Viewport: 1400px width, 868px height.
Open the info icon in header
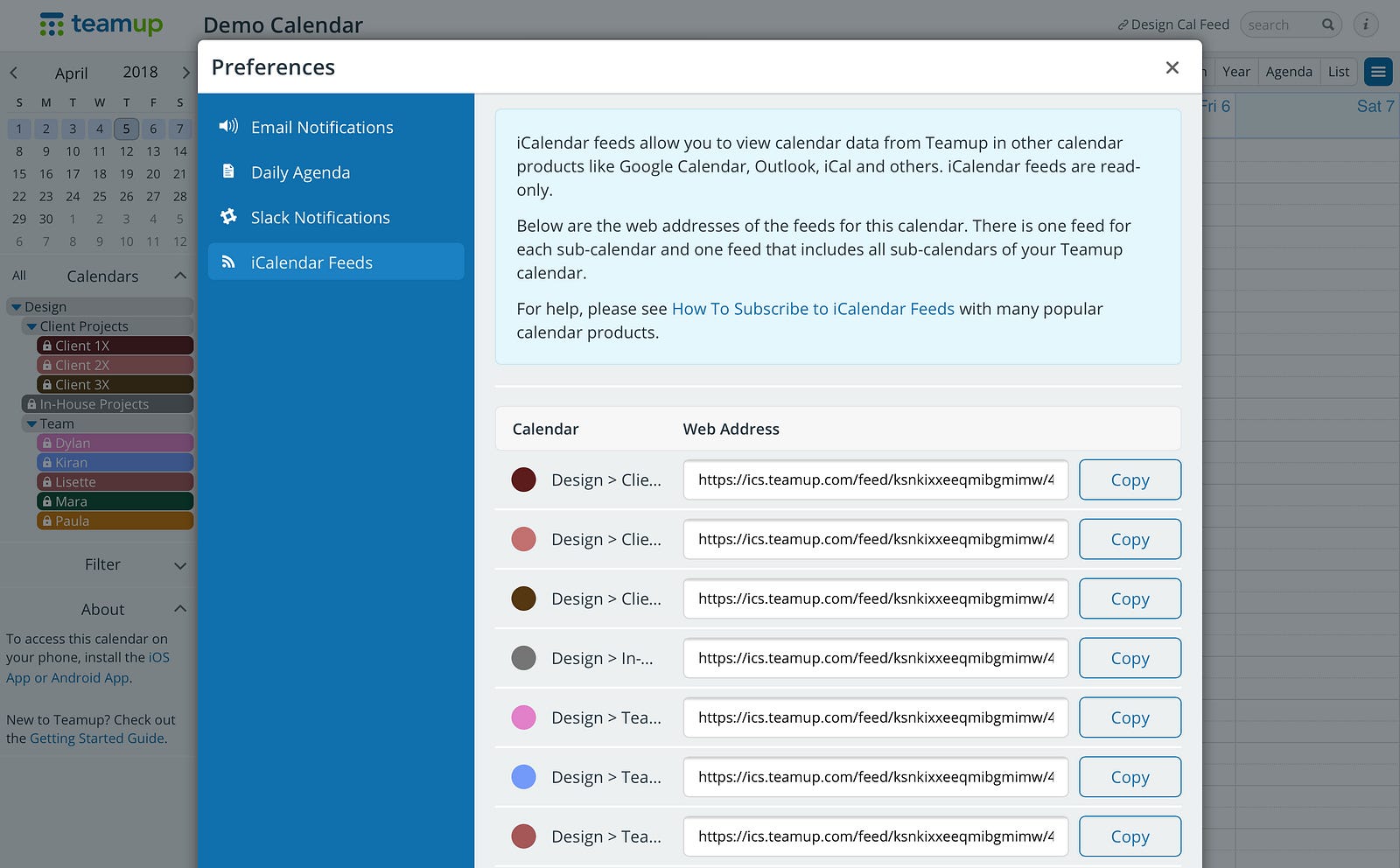click(x=1366, y=24)
